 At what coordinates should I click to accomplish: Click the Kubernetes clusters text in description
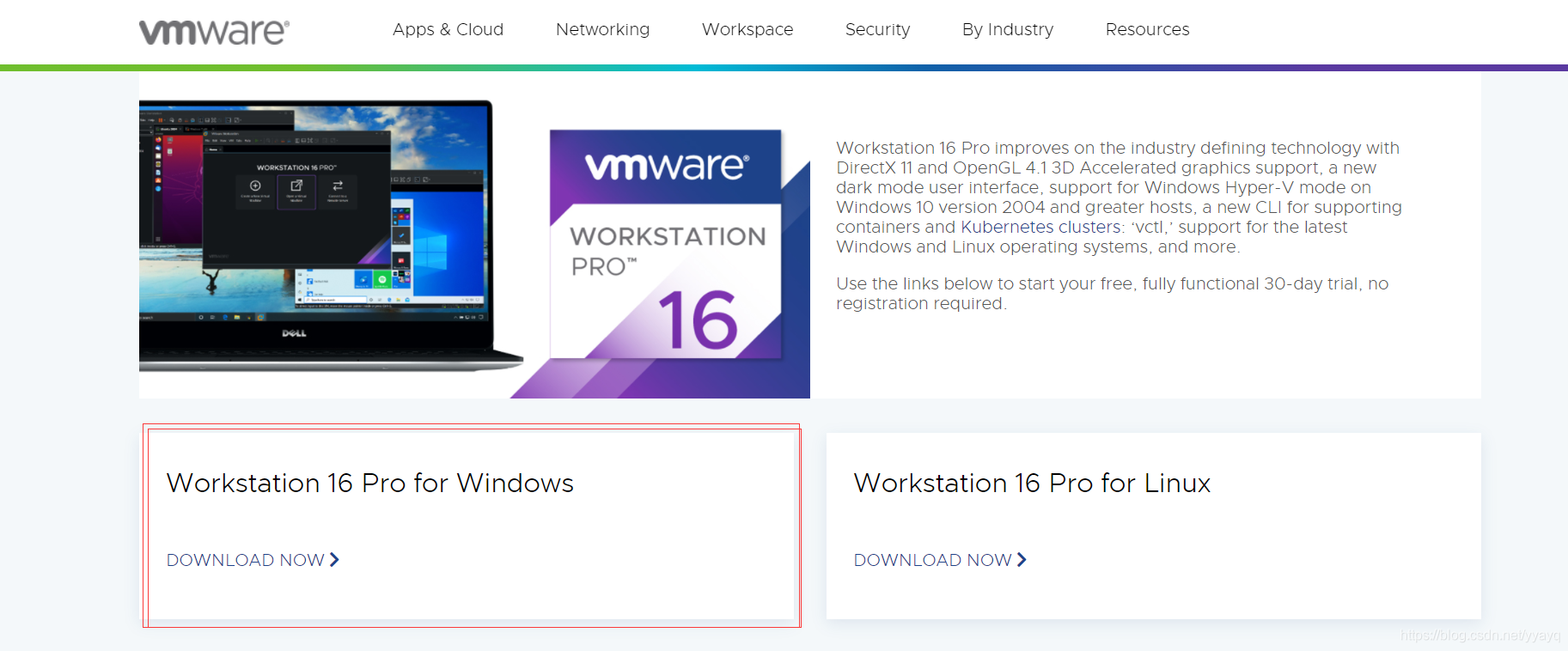1041,227
